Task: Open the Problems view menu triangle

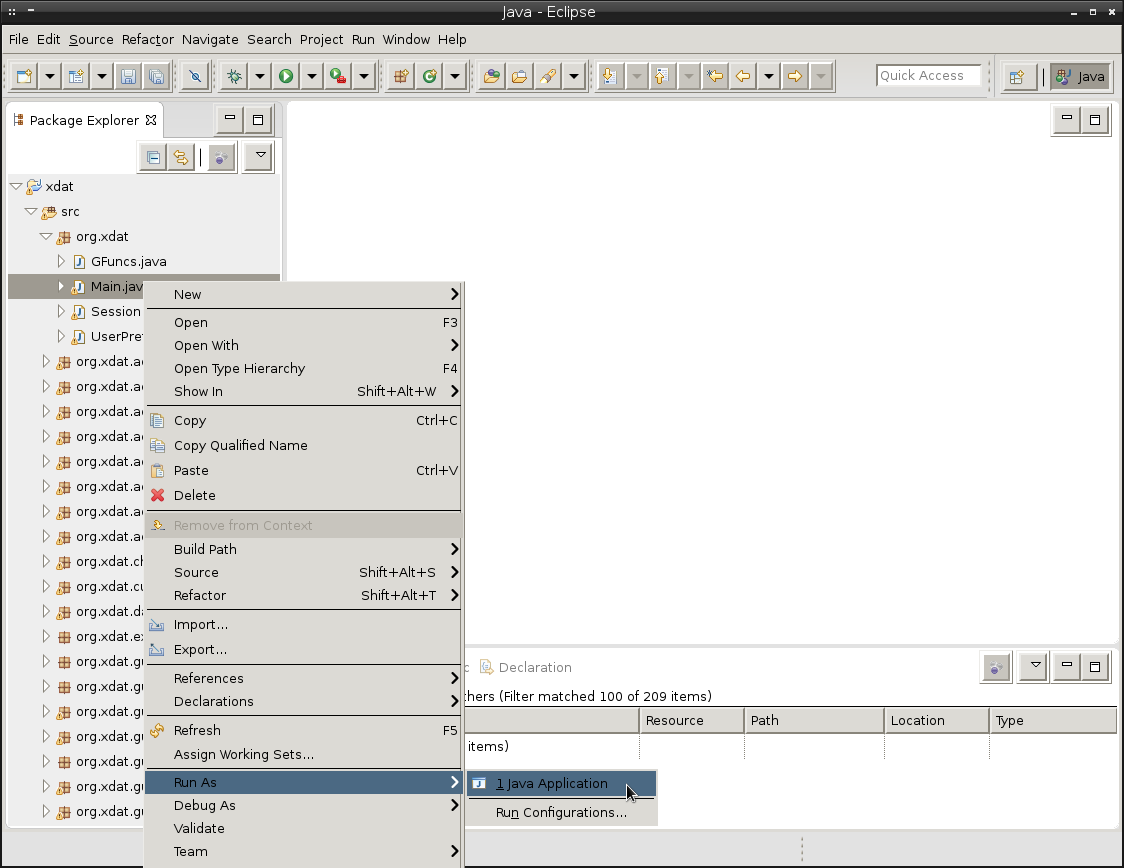Action: (1035, 667)
